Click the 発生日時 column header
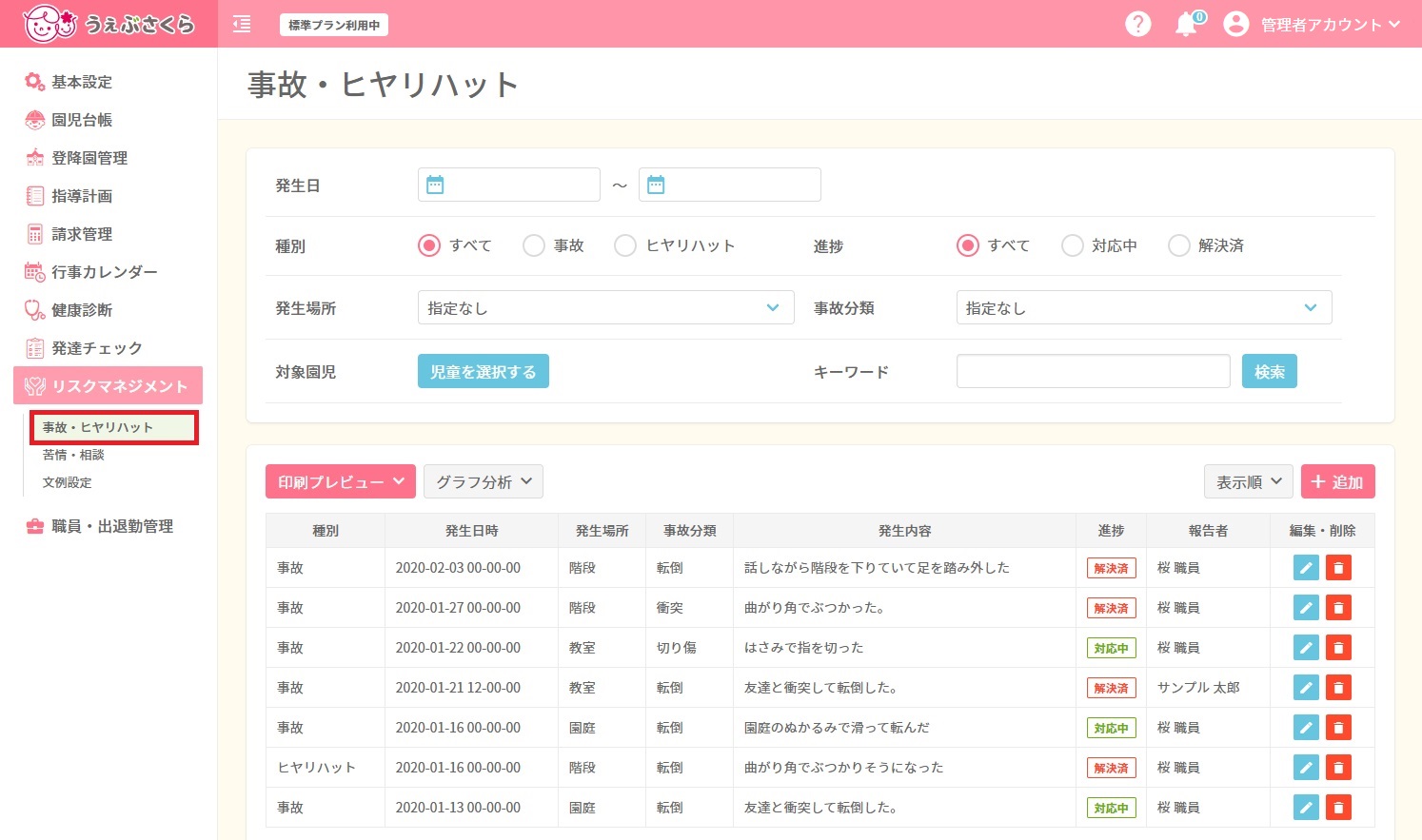Image resolution: width=1422 pixels, height=840 pixels. (471, 531)
